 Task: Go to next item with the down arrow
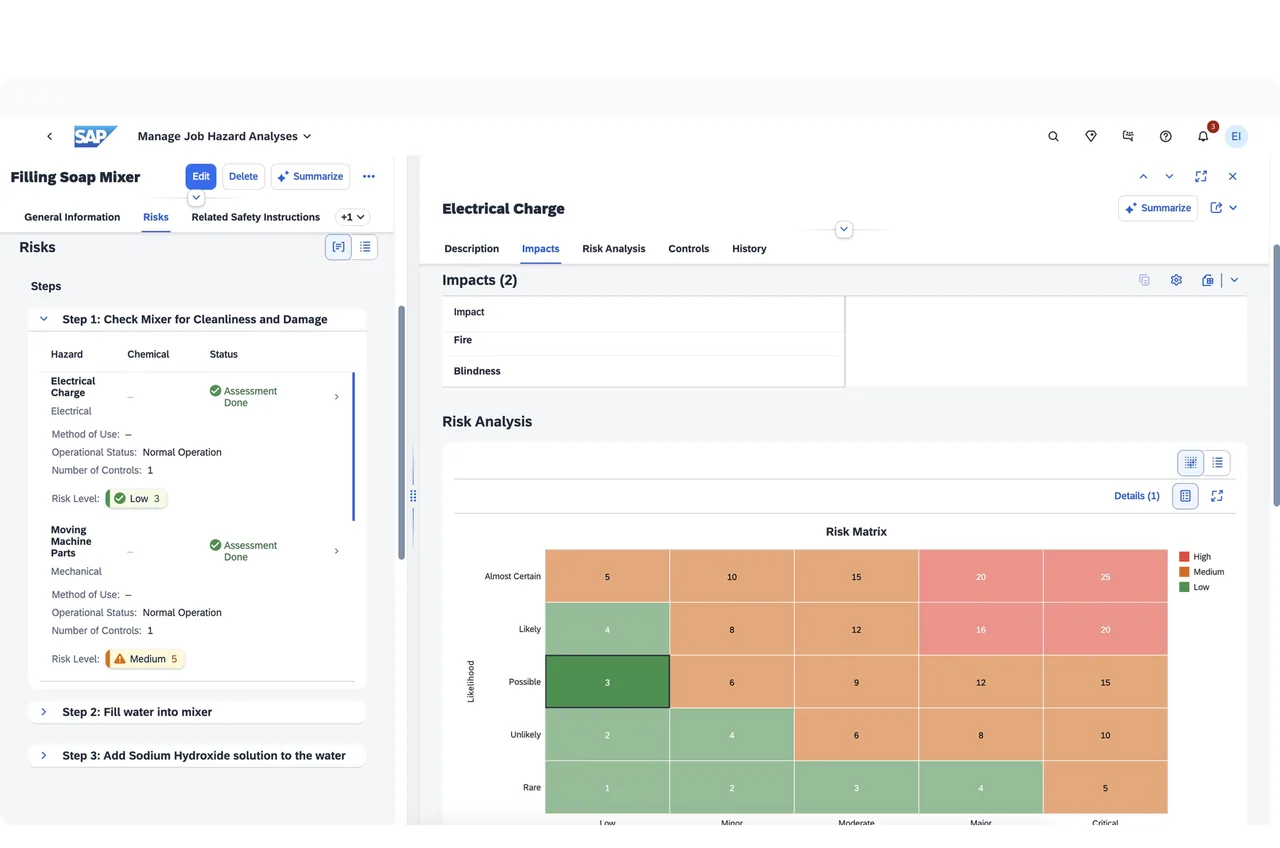tap(1169, 176)
